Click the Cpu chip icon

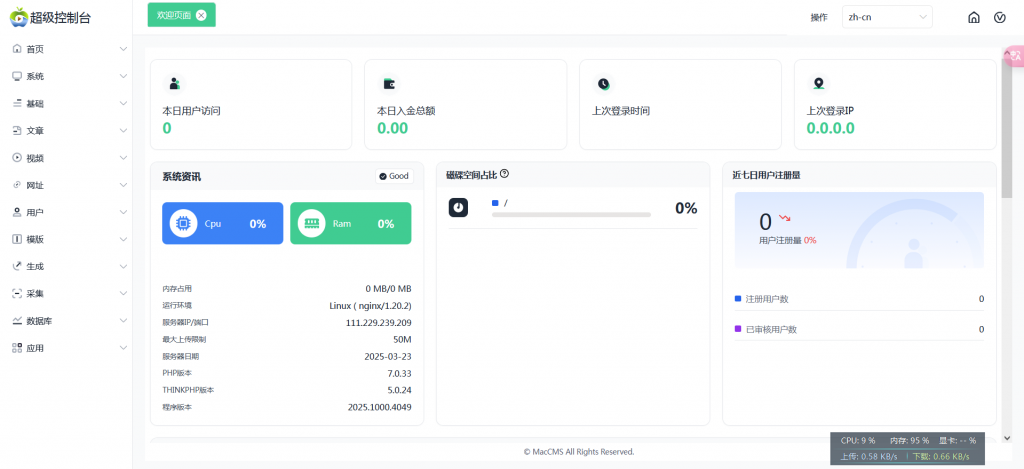coord(184,223)
